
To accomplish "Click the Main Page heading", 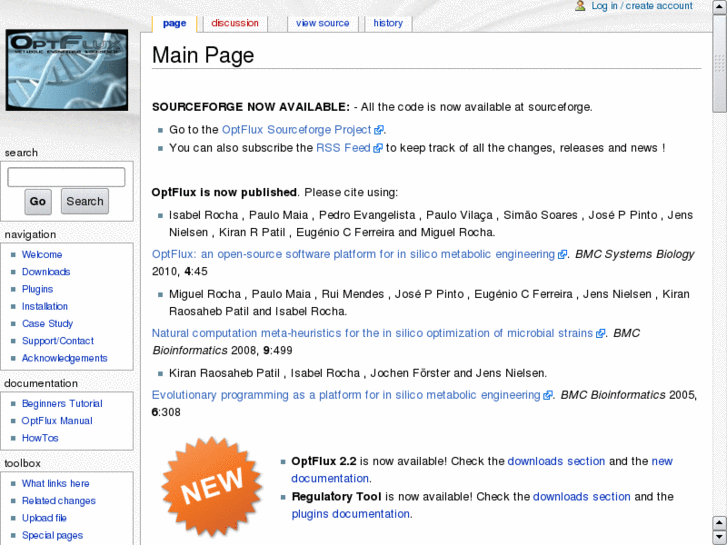I will (x=203, y=55).
